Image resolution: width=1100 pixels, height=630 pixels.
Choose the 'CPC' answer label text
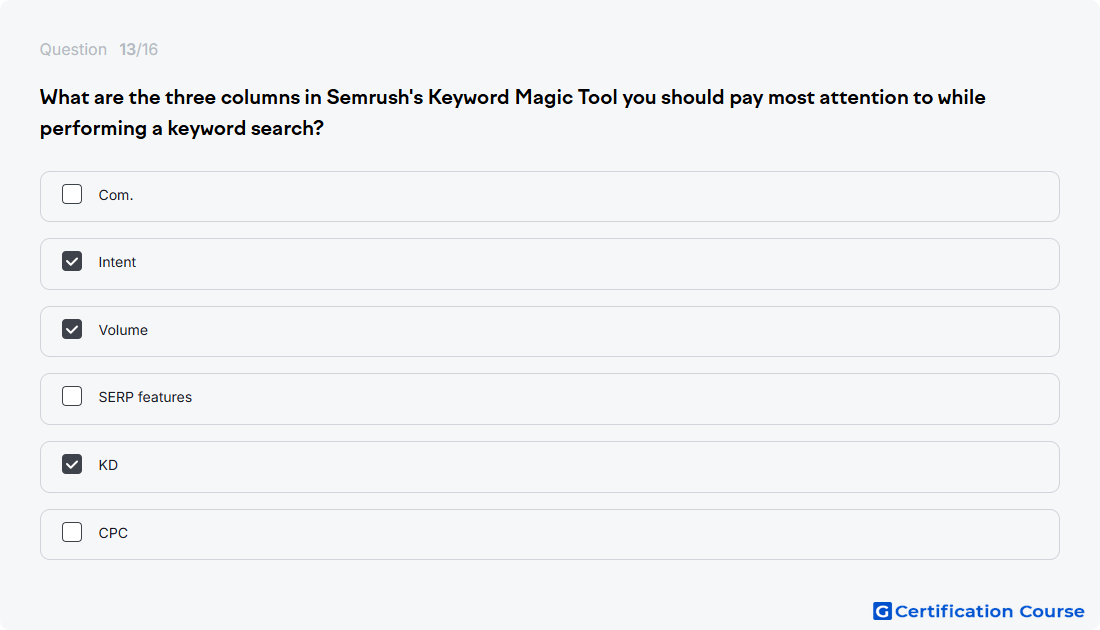(113, 533)
